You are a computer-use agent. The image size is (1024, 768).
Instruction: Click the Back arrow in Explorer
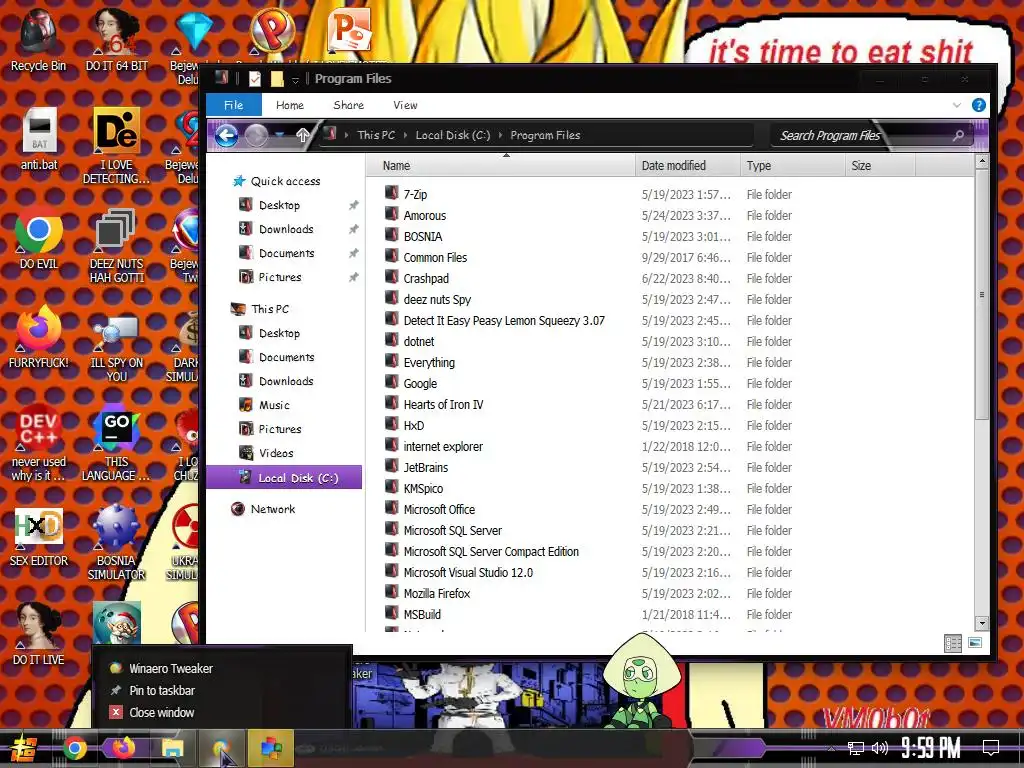(x=227, y=136)
